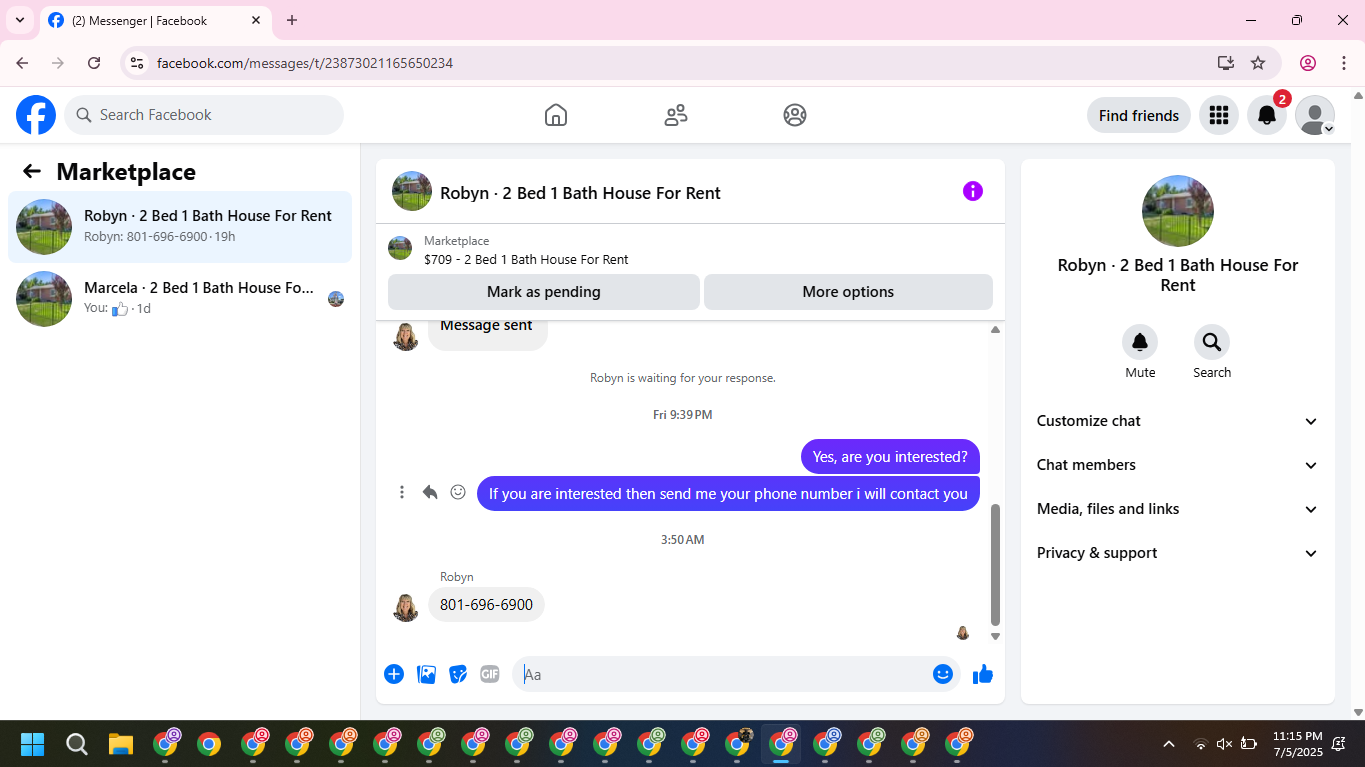Open the notifications bell
The height and width of the screenshot is (767, 1365).
1267,115
